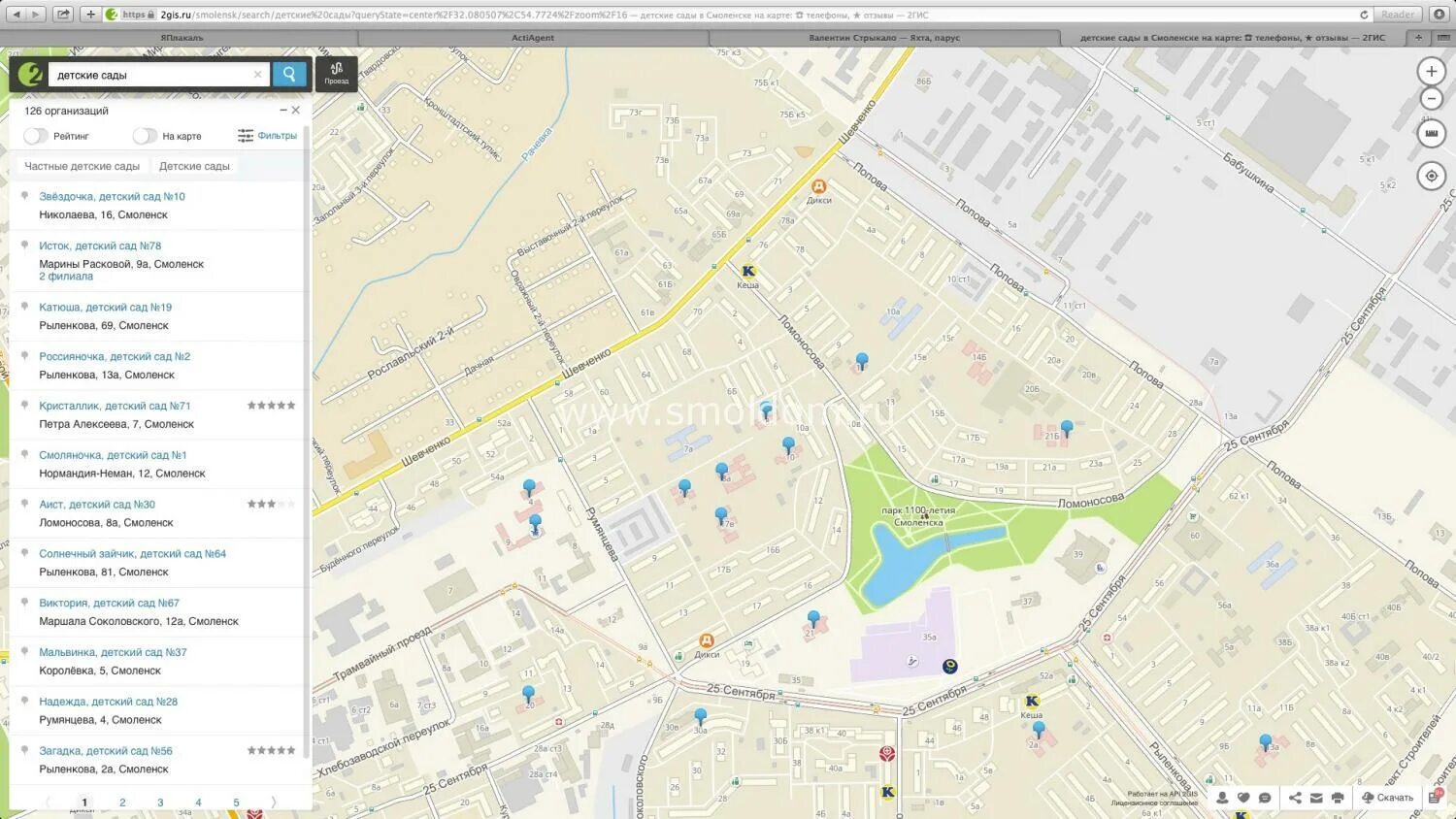The height and width of the screenshot is (819, 1456).
Task: Open Смоляночка, детский сад №1
Action: pos(113,455)
